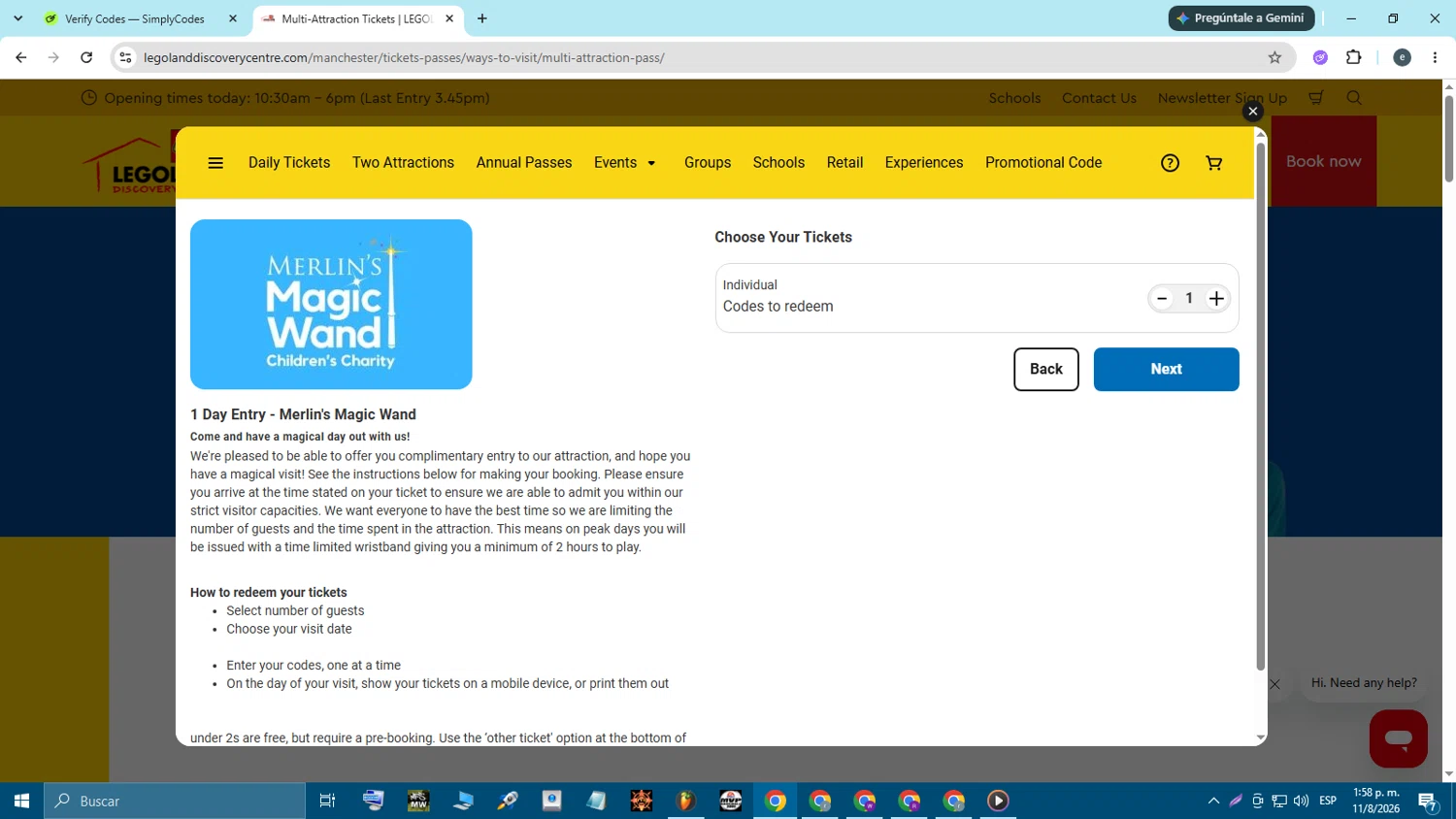1456x819 pixels.
Task: Click the Merlin's Magic Wand charity image
Action: tap(331, 305)
